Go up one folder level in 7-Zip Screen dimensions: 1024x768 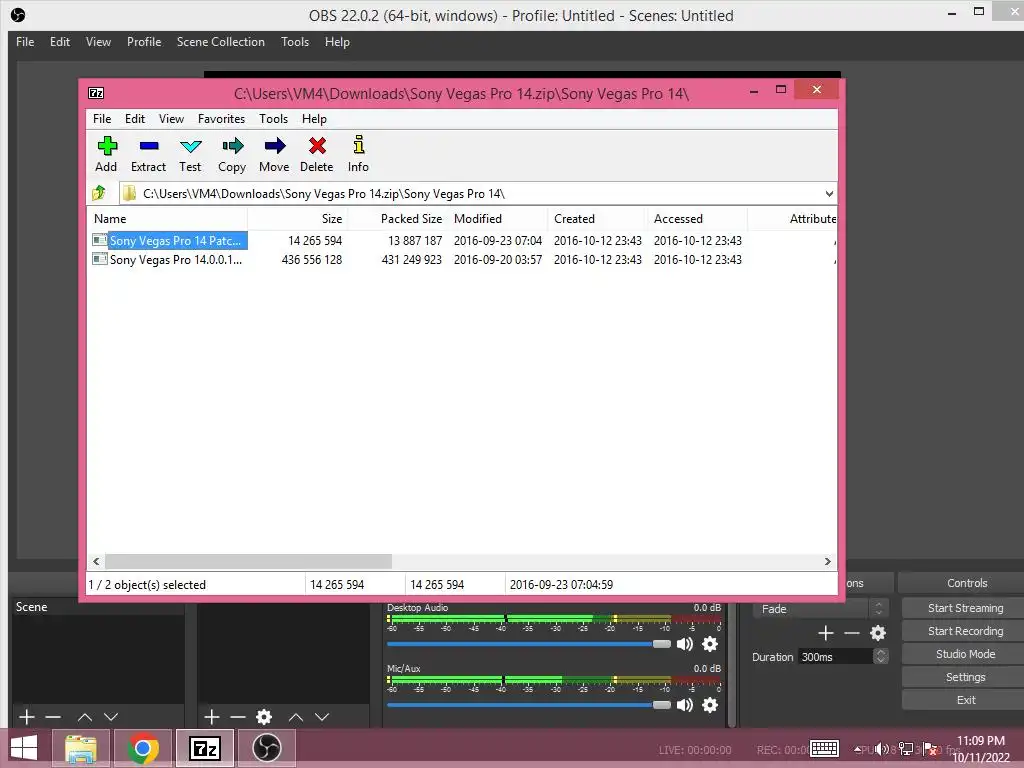pyautogui.click(x=99, y=193)
